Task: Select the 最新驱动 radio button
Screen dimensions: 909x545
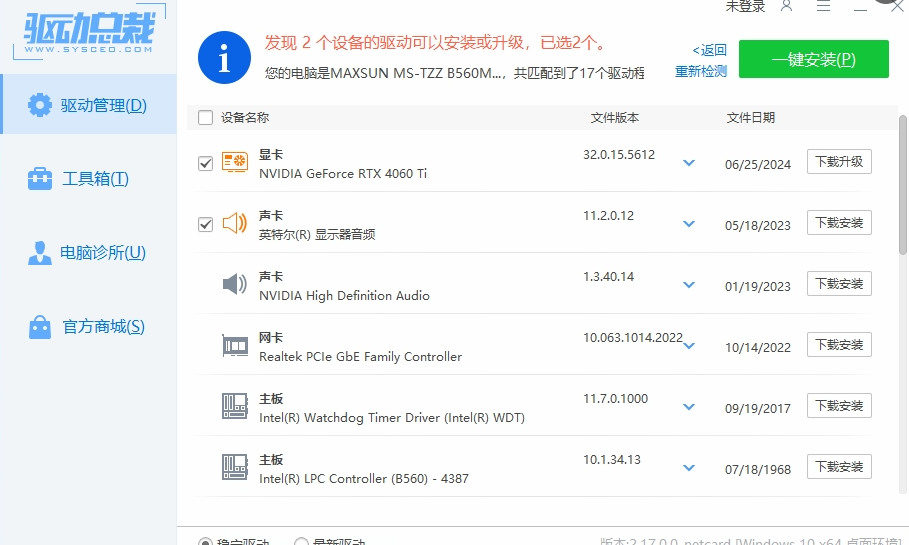Action: 301,543
